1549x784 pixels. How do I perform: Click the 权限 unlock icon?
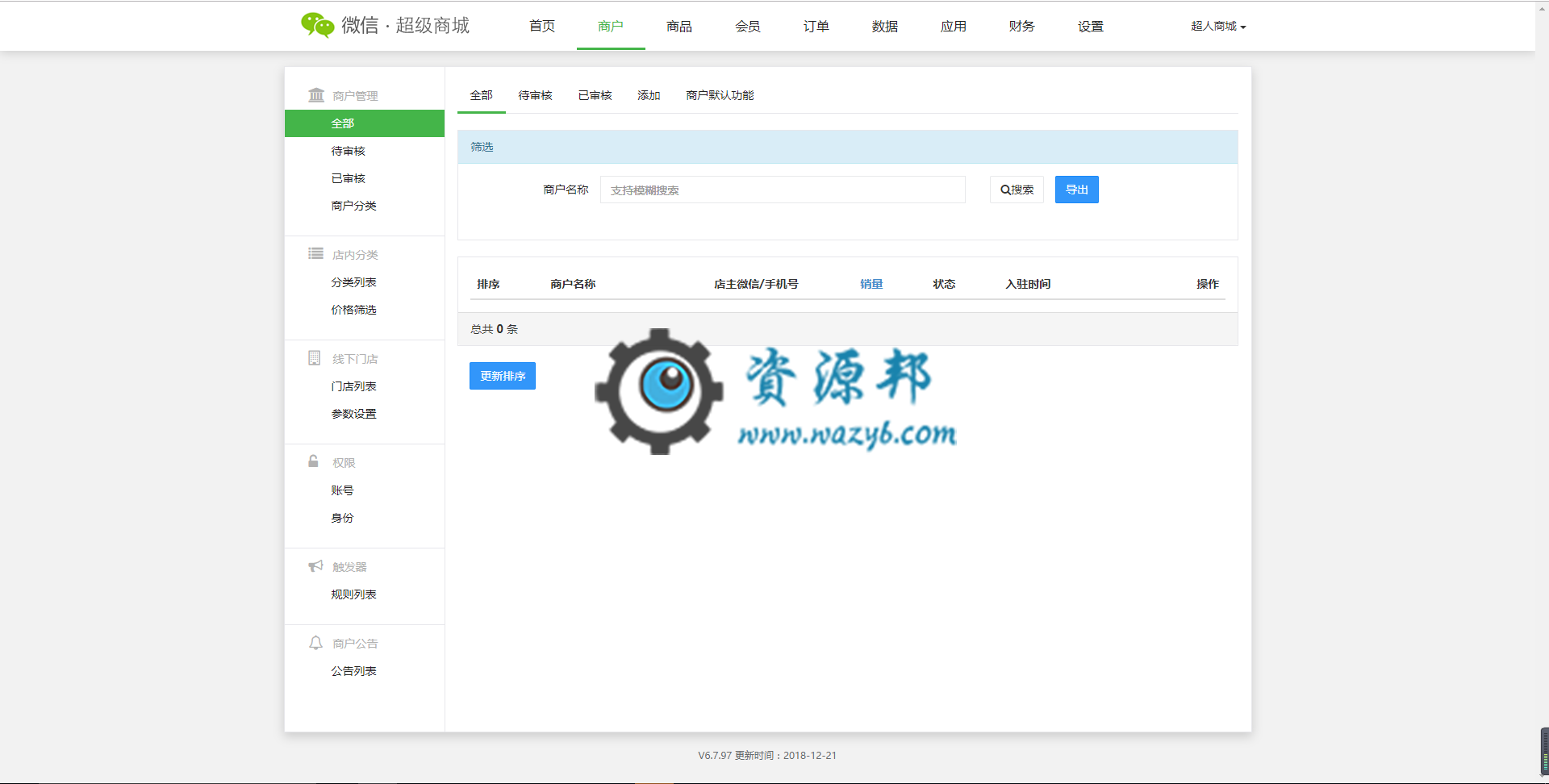coord(313,461)
